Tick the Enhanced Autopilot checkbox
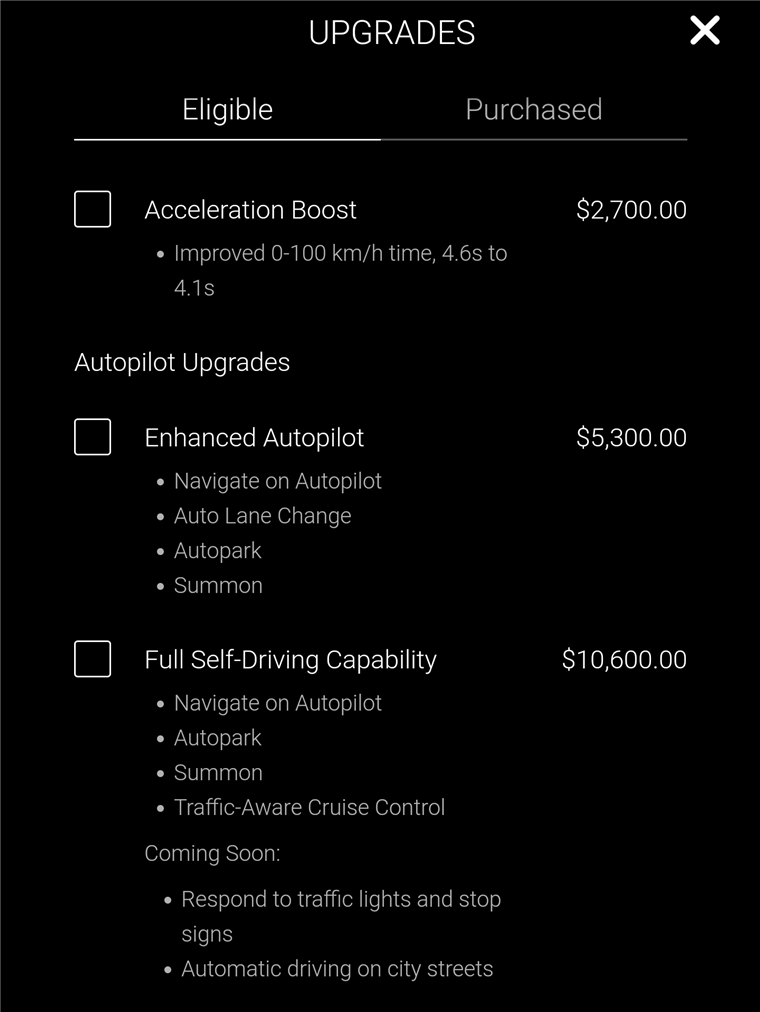 tap(93, 437)
